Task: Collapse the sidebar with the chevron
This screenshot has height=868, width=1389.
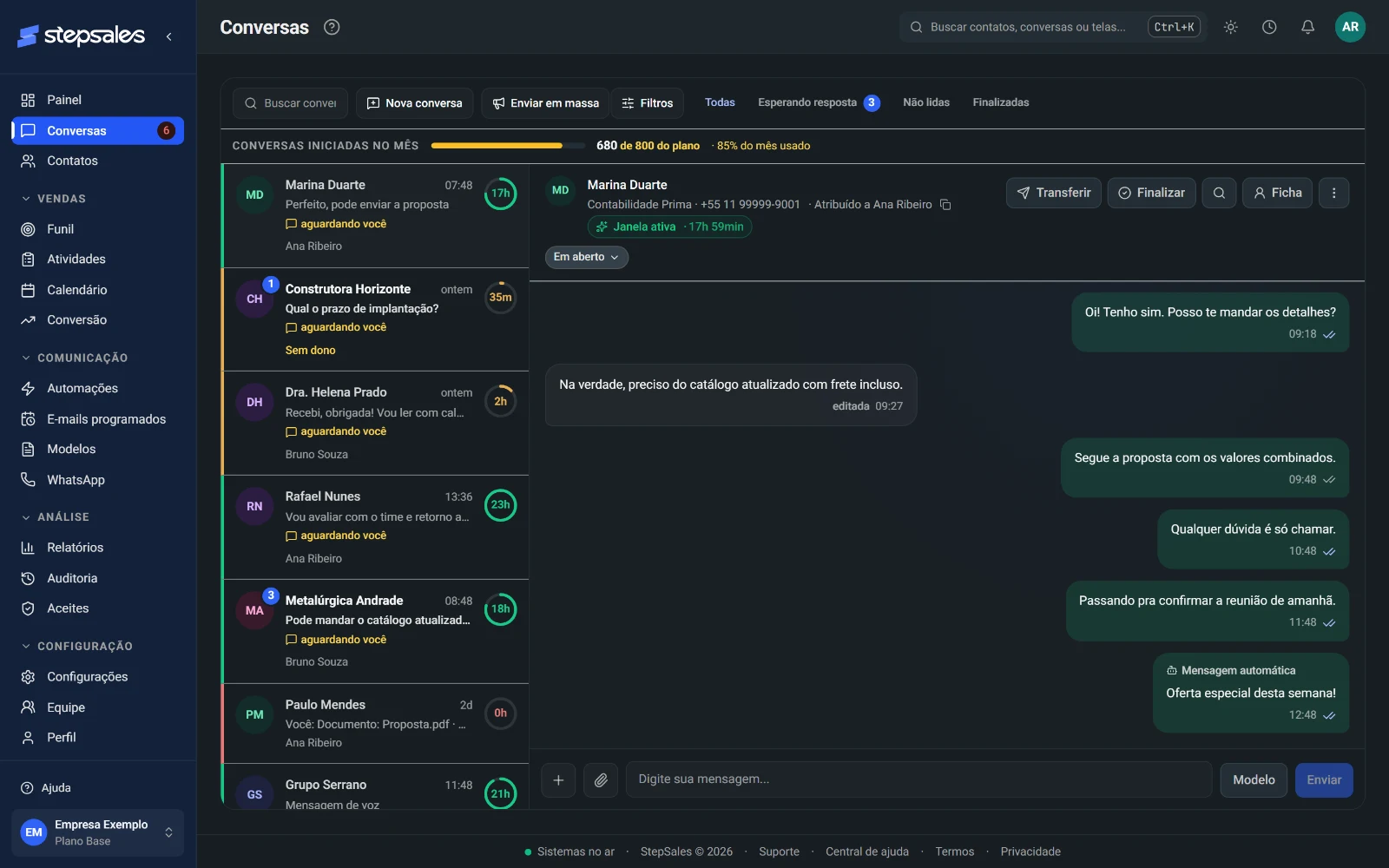Action: click(168, 36)
